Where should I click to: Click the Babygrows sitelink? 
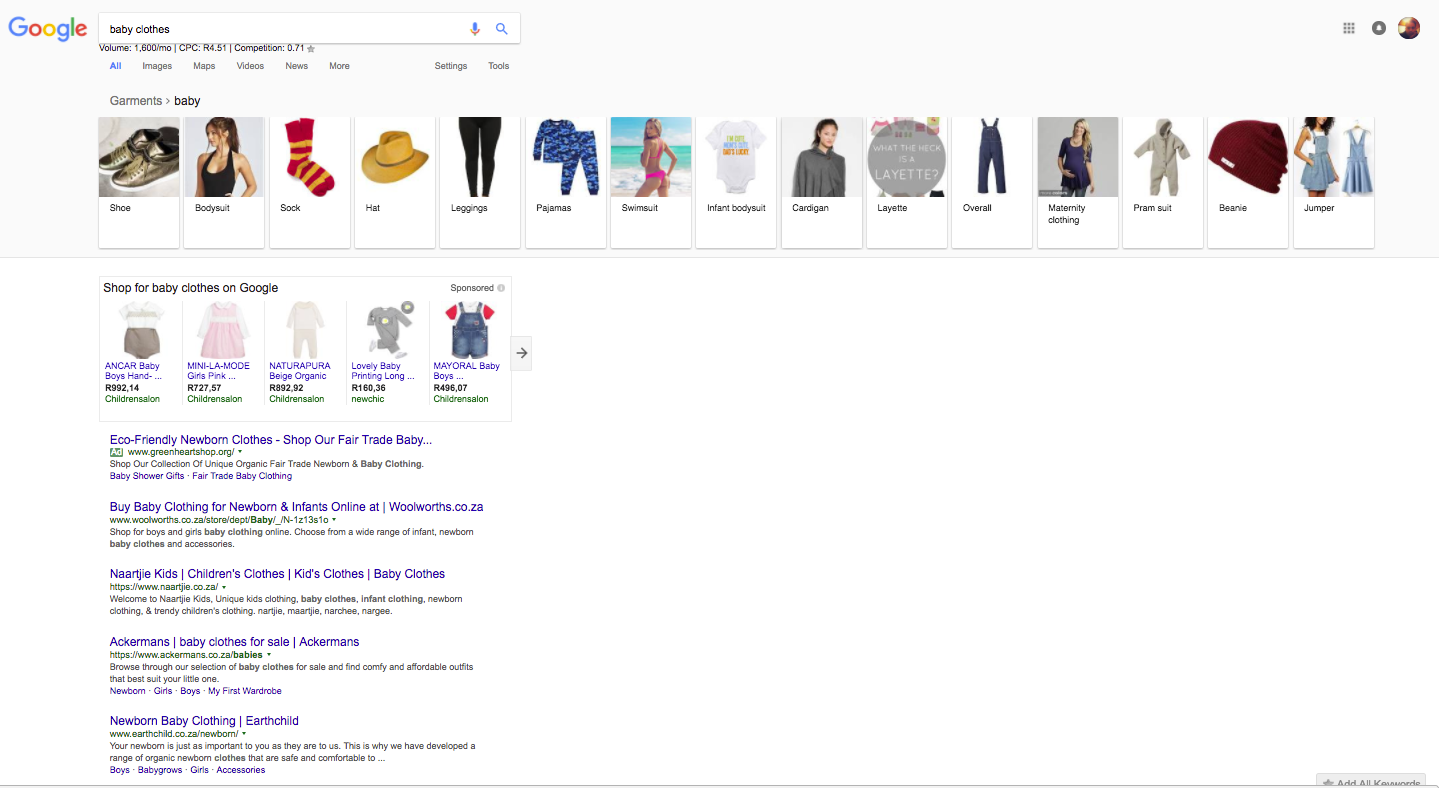(160, 770)
